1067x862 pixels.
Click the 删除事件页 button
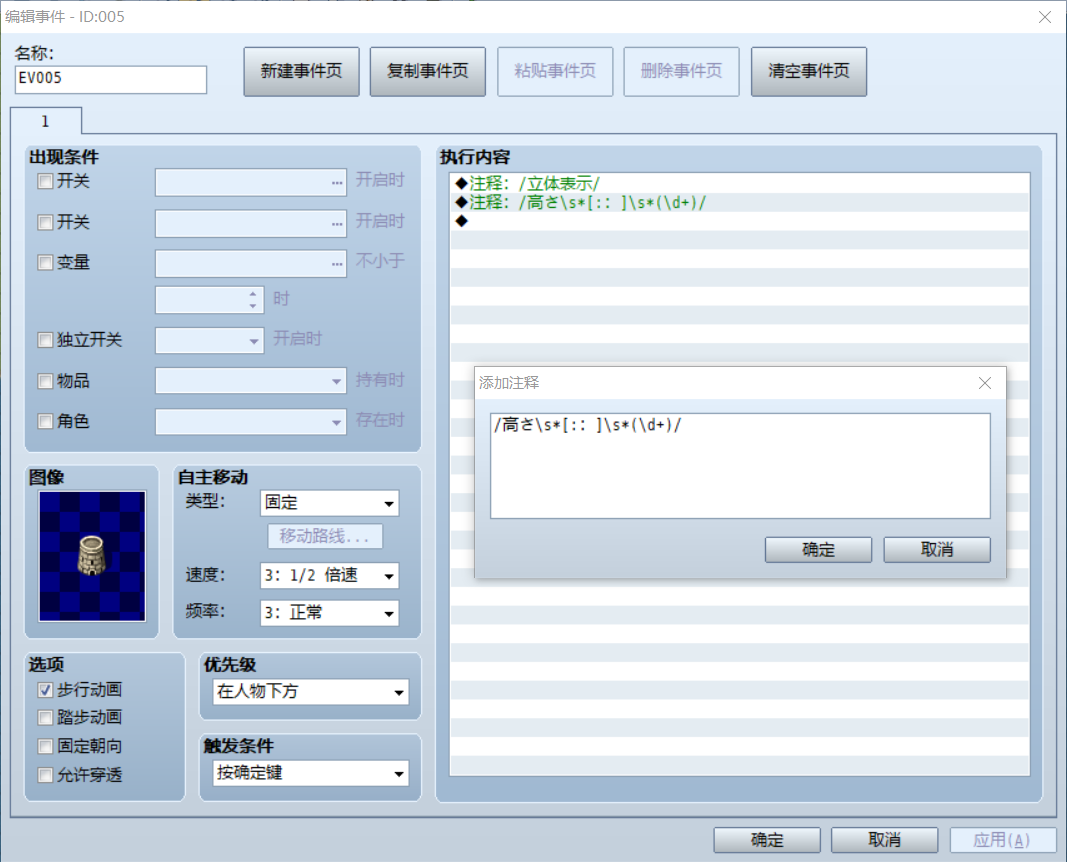[x=681, y=71]
